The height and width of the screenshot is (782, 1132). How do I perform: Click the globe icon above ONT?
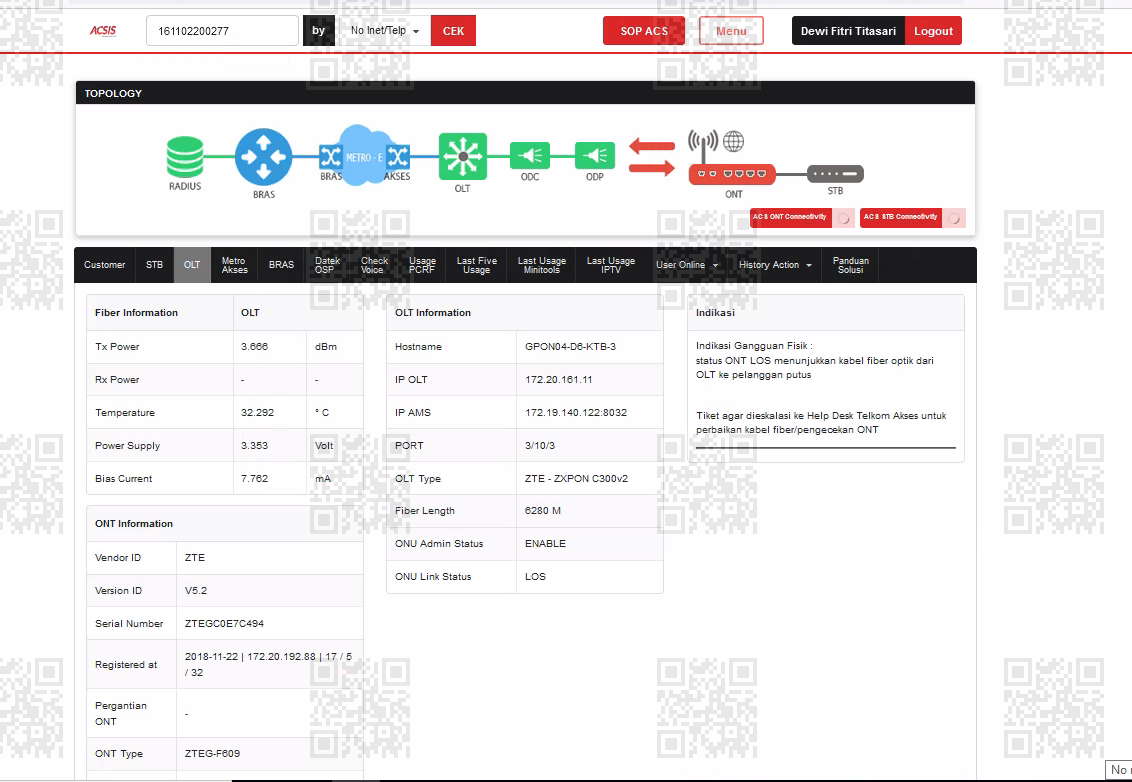(x=733, y=142)
